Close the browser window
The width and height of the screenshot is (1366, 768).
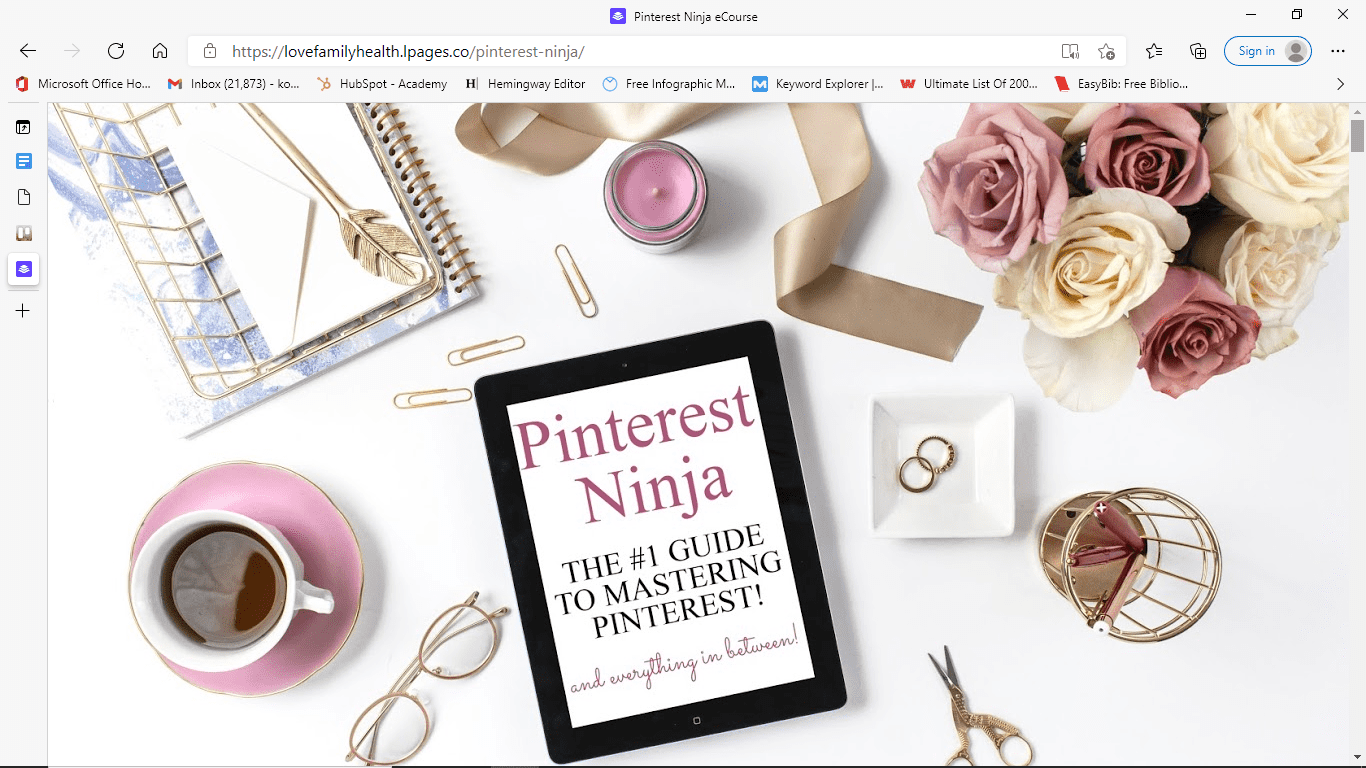pyautogui.click(x=1343, y=14)
